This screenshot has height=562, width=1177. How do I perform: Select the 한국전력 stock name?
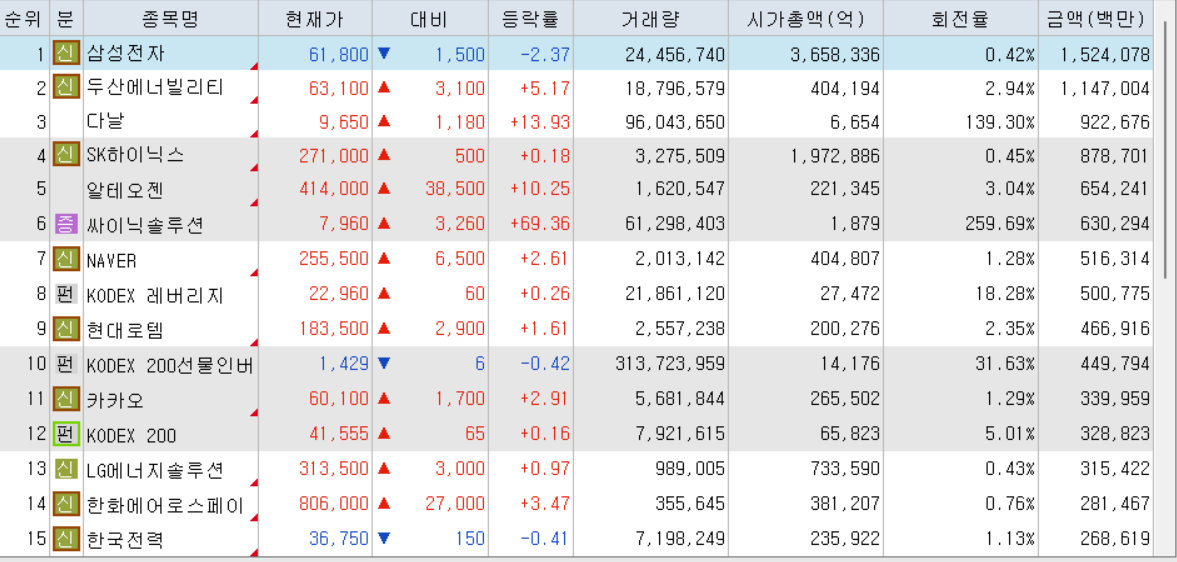[125, 539]
